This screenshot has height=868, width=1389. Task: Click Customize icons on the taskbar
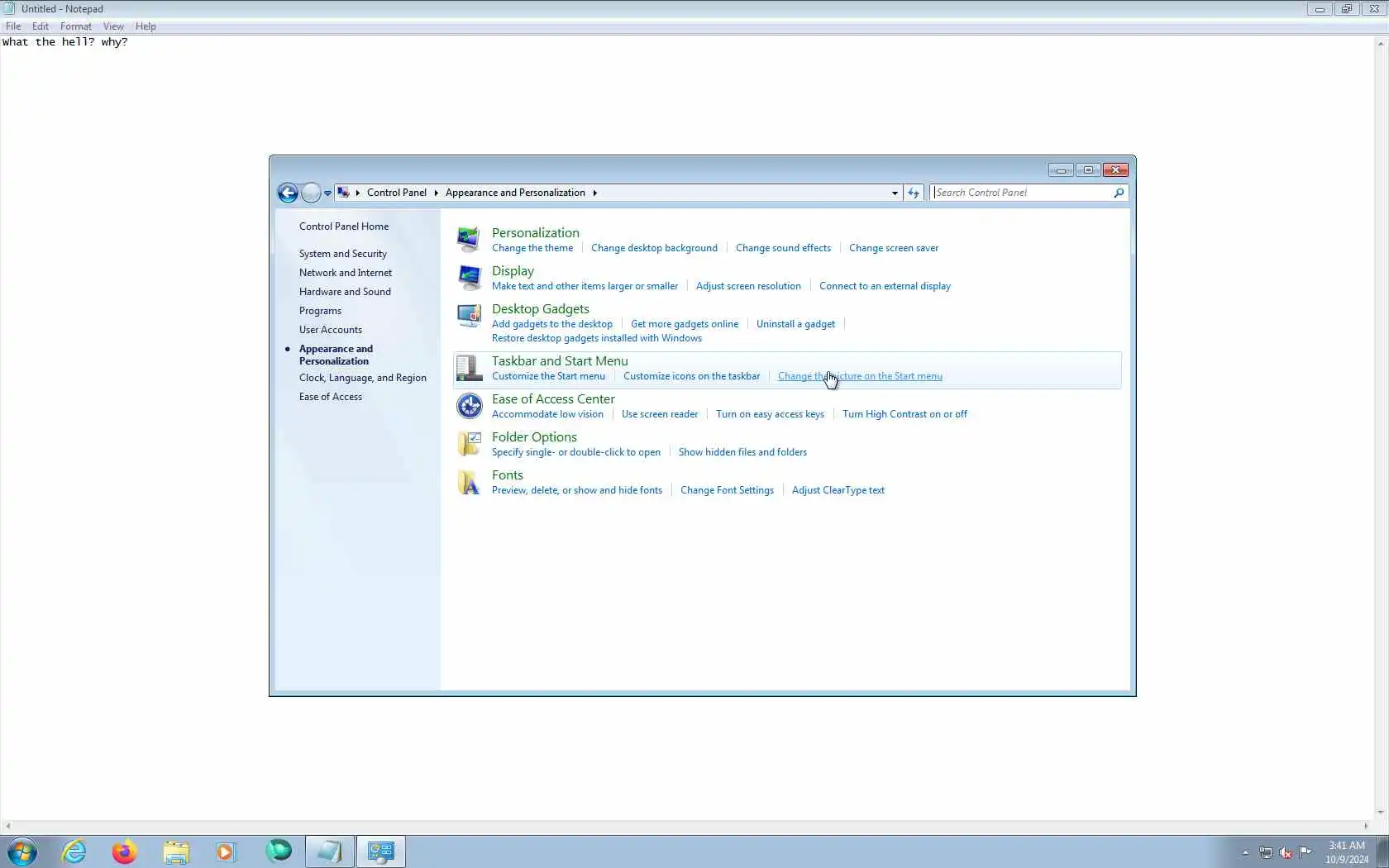point(691,376)
